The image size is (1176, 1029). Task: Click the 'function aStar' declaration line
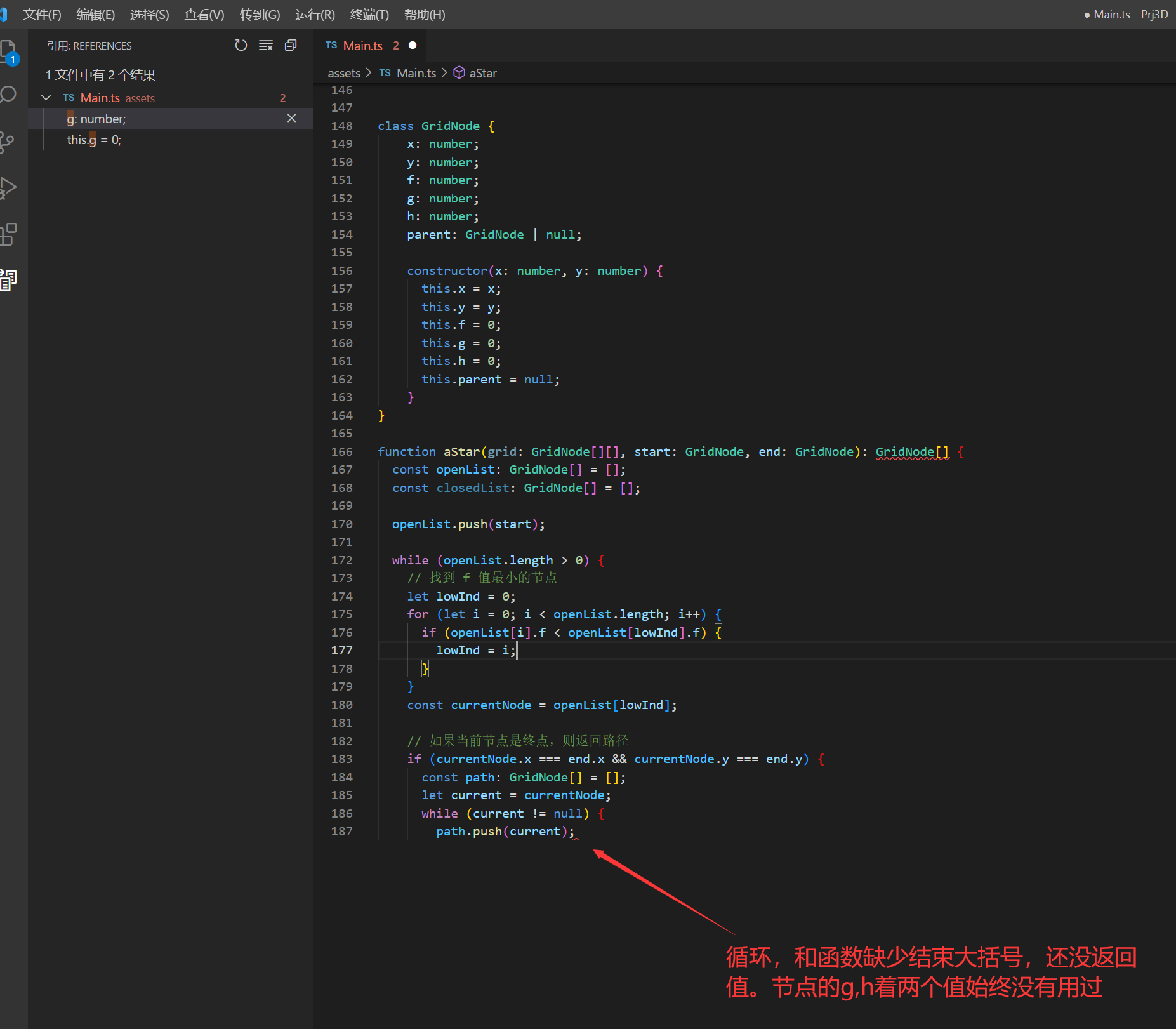tap(671, 452)
